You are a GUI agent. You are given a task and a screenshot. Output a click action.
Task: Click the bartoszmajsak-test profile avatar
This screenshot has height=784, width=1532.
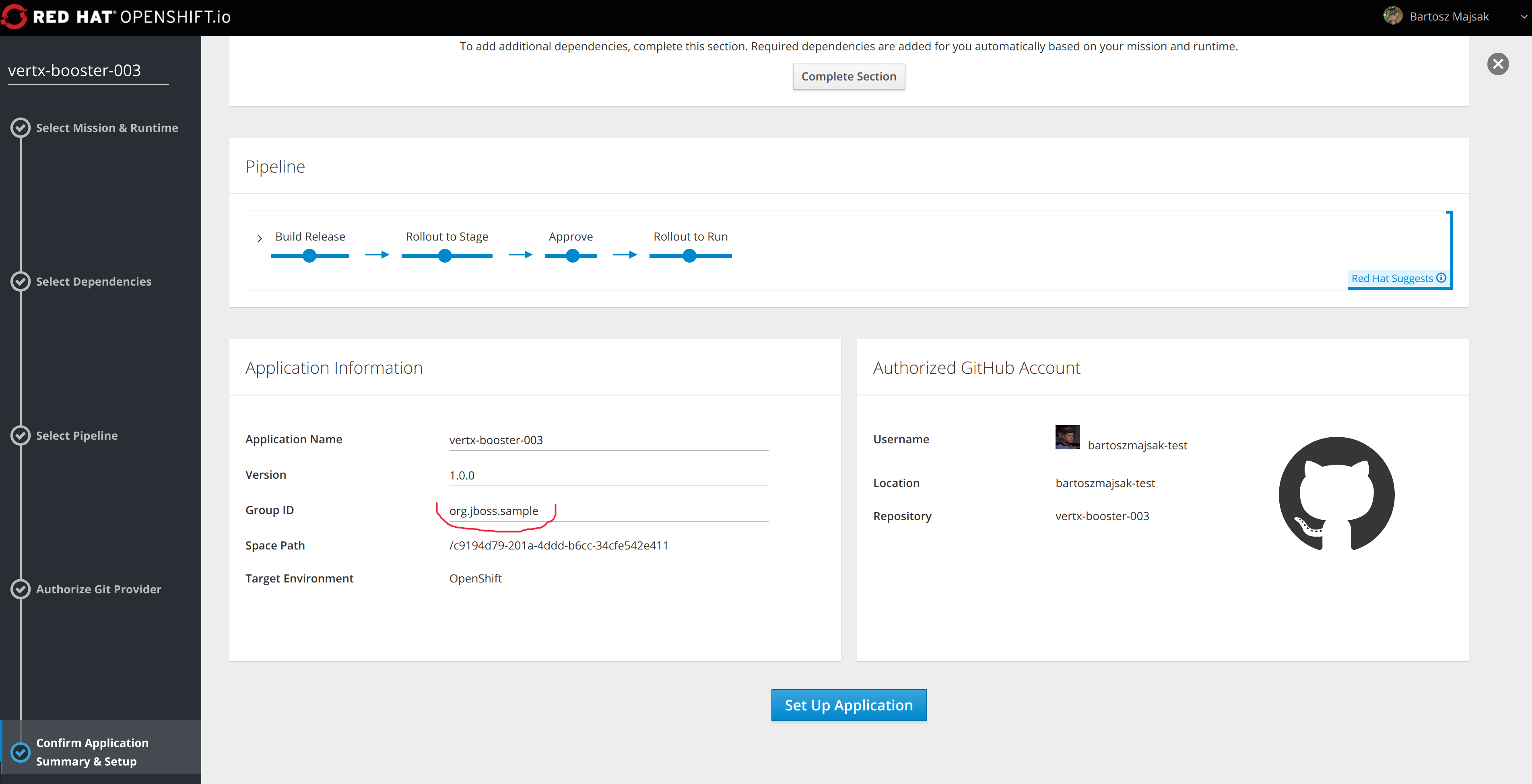(x=1068, y=438)
